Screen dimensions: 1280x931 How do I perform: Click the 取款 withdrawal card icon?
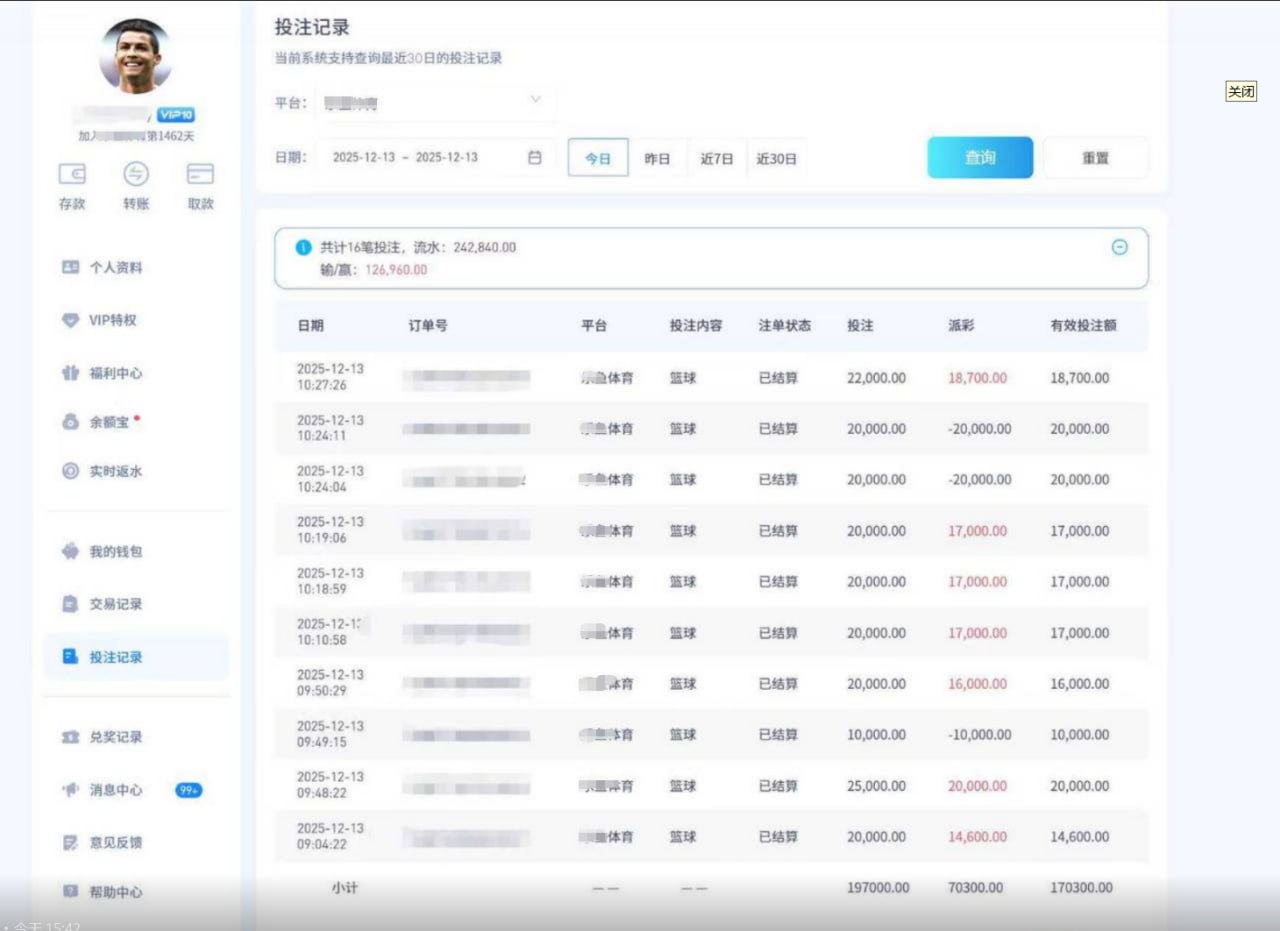200,175
